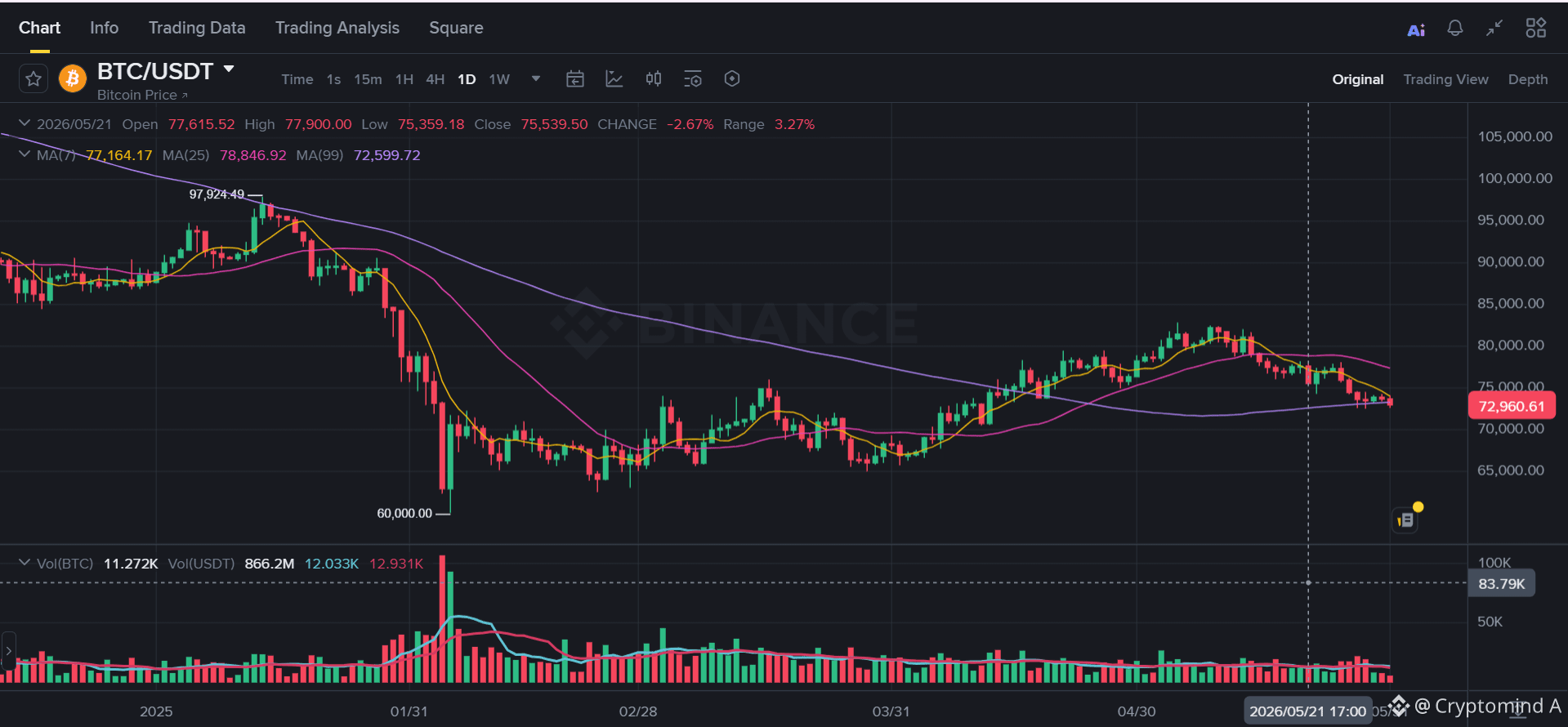Image resolution: width=1568 pixels, height=727 pixels.
Task: Expand the left side drawing toolbar arrow
Action: (x=8, y=651)
